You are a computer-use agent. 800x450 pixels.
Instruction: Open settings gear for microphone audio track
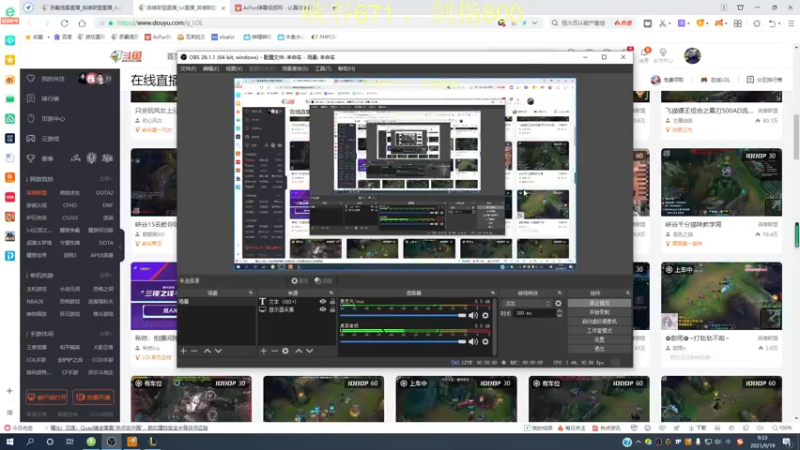click(485, 315)
